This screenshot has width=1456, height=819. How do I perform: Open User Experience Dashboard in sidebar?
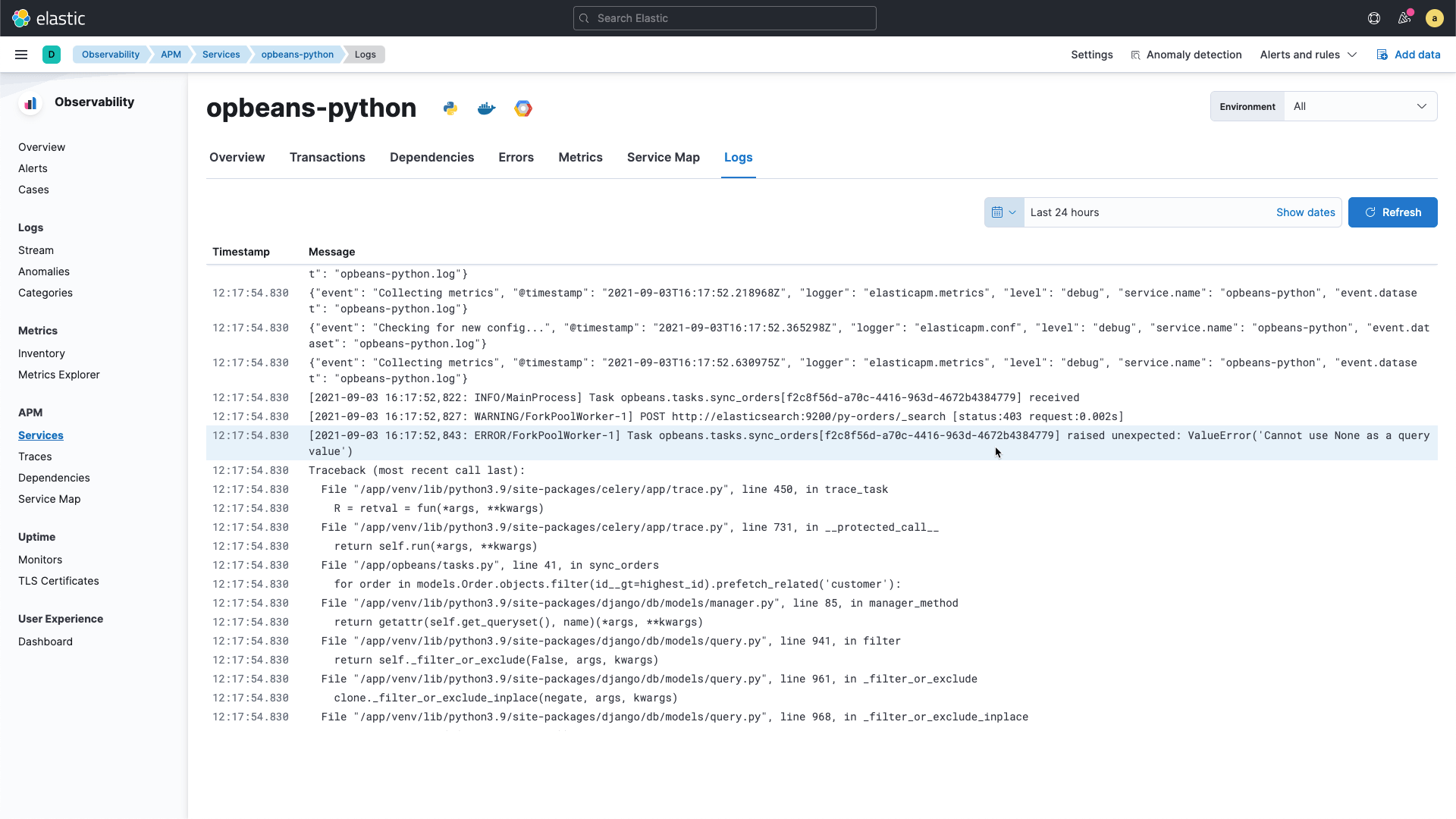45,642
